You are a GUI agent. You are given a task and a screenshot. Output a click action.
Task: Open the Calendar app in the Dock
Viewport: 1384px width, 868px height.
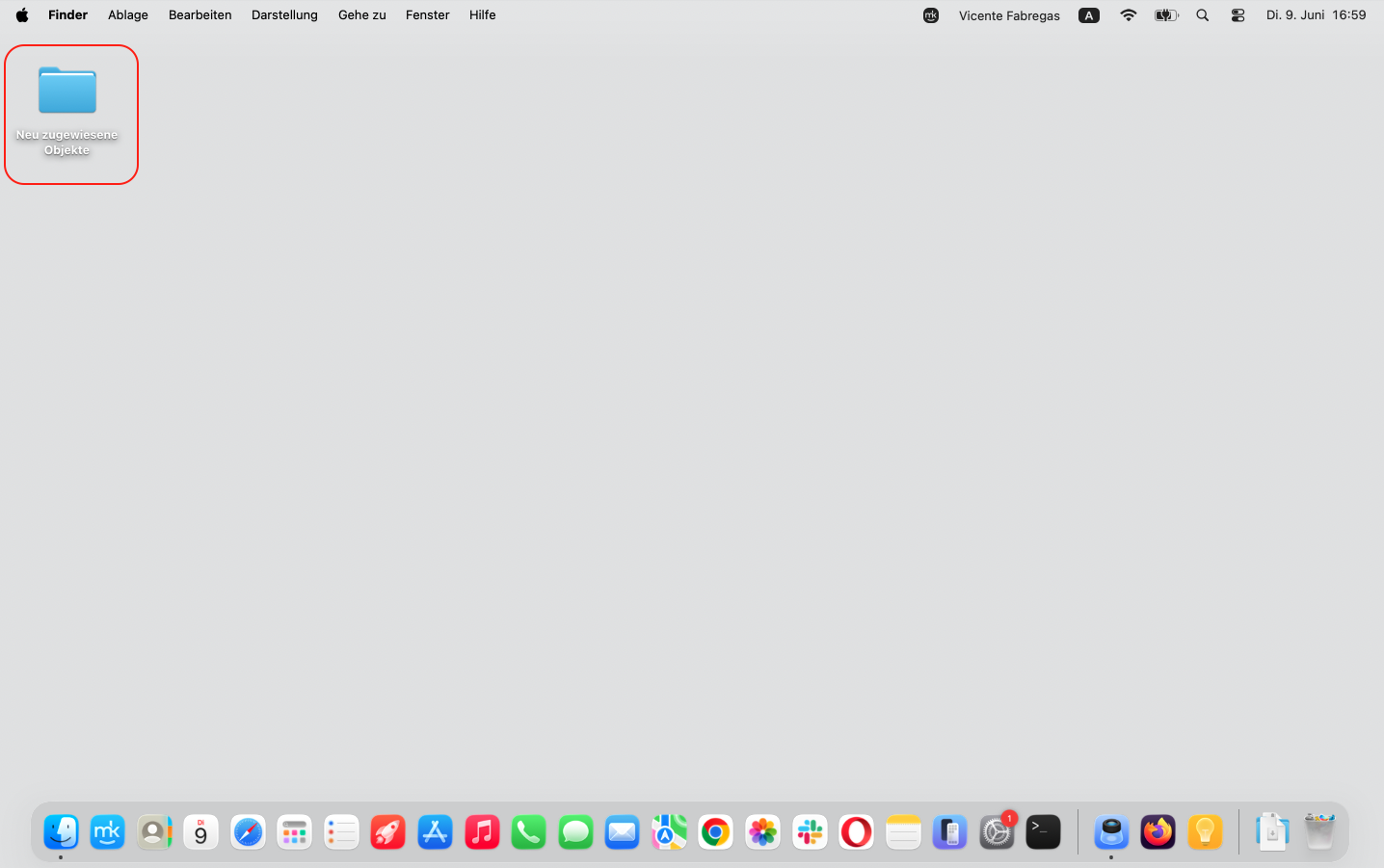[200, 831]
